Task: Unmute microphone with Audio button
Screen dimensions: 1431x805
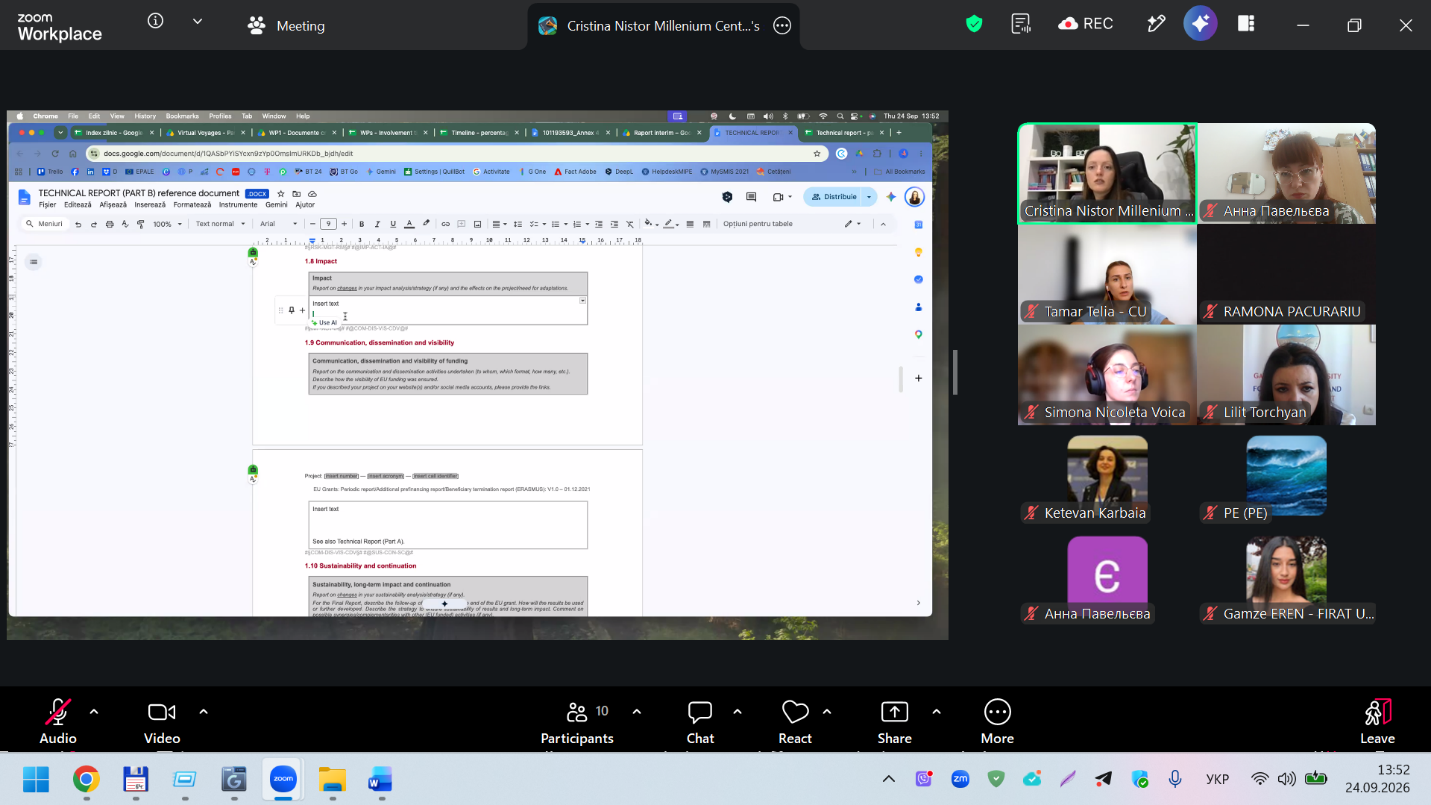Action: tap(58, 722)
